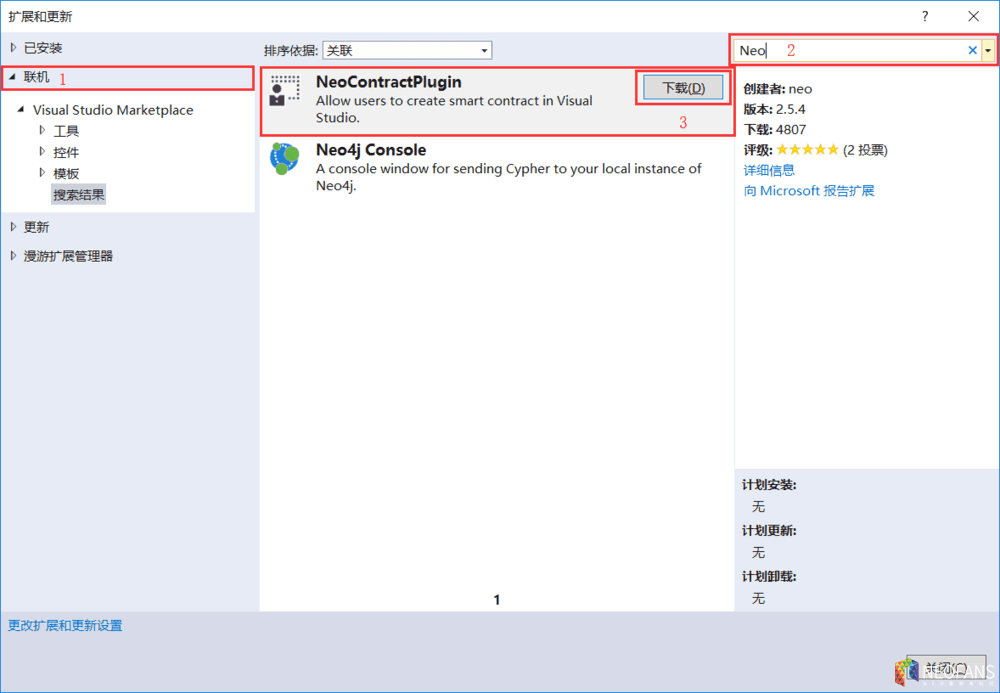
Task: Click the NeoContractPlugin description text
Action: 454,109
